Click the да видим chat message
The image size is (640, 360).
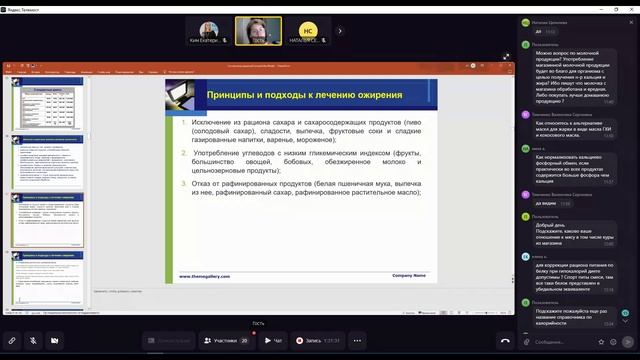pos(553,203)
